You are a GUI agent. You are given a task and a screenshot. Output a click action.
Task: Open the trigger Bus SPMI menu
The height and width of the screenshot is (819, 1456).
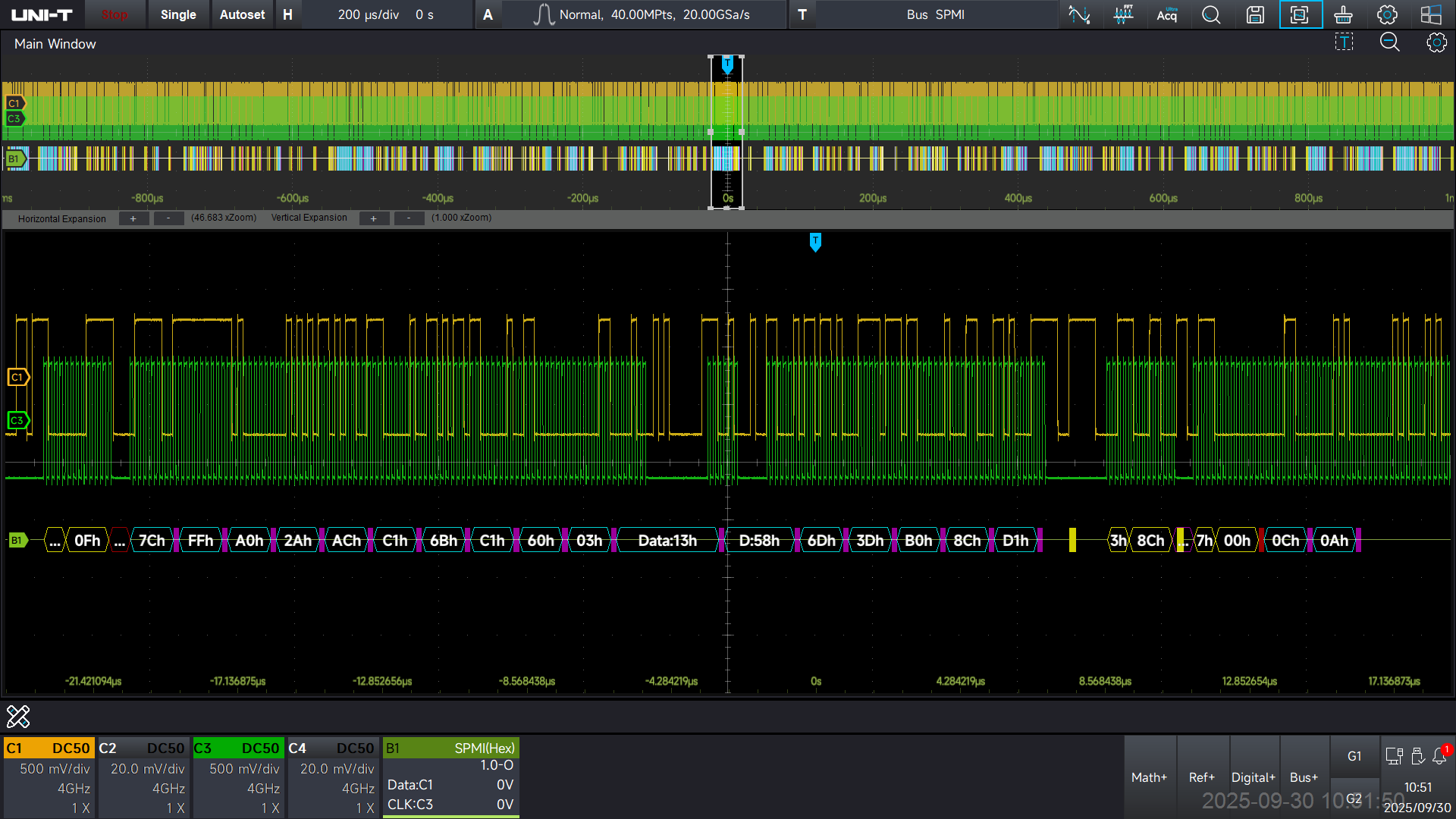[x=935, y=14]
